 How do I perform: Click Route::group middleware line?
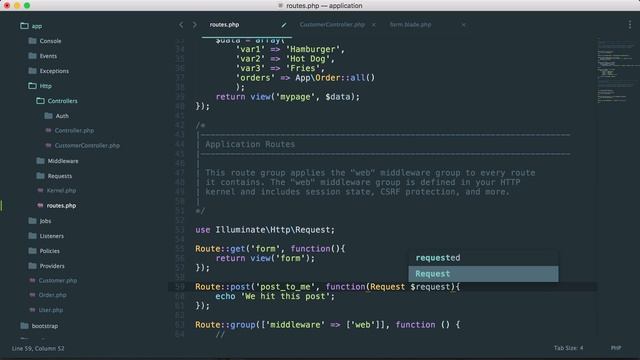pos(328,325)
